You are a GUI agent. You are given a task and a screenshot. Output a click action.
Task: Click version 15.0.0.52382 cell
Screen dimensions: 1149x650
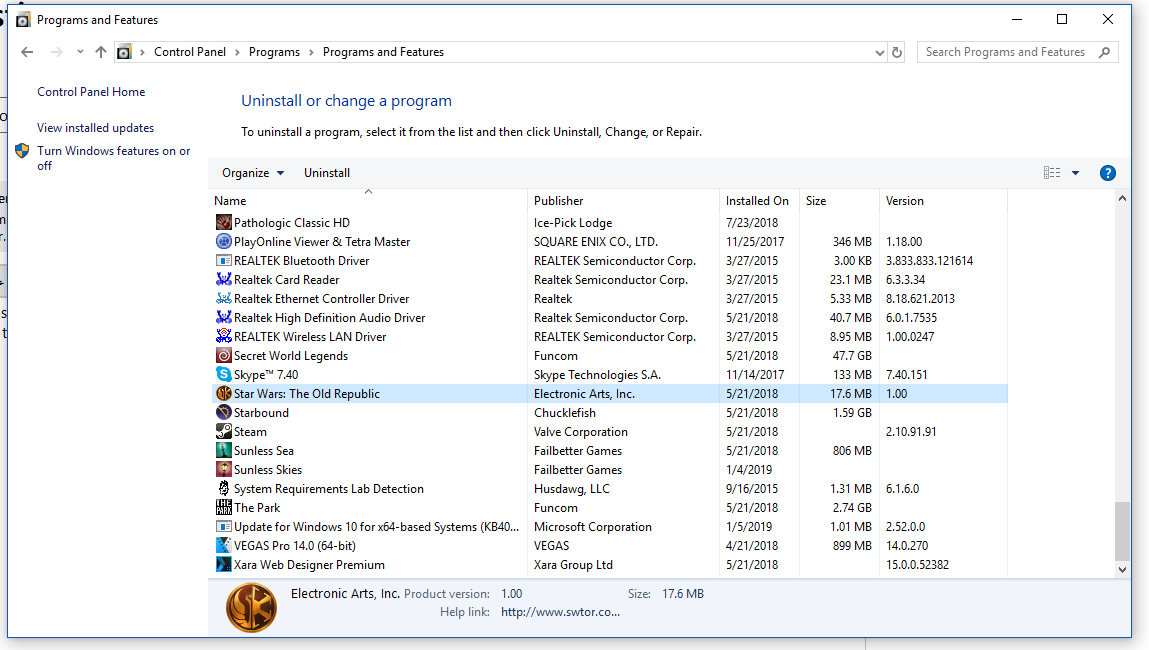[x=917, y=564]
